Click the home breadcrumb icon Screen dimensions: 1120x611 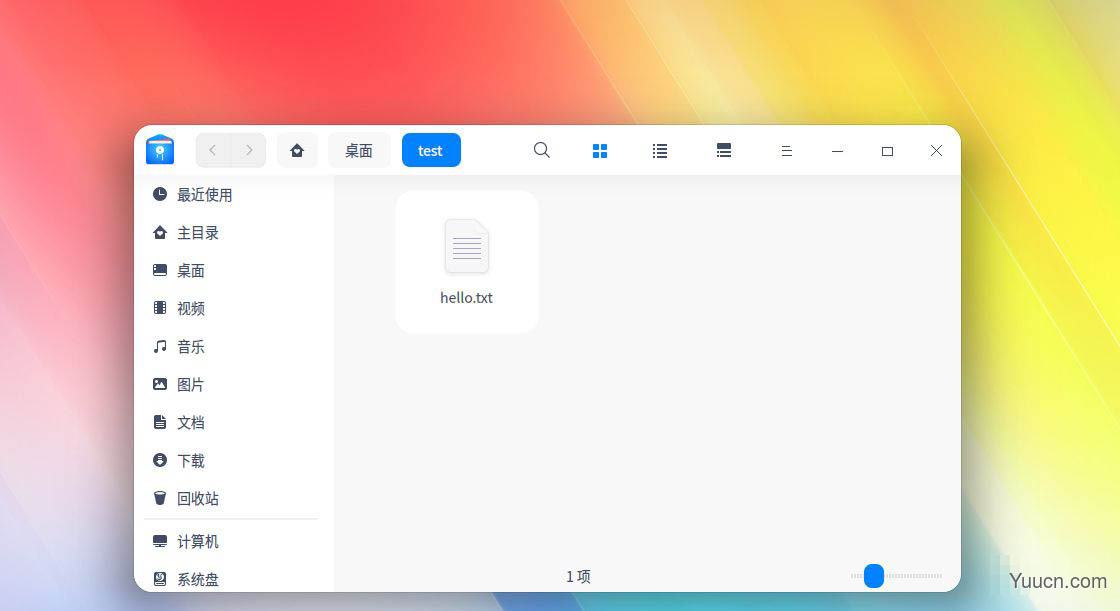click(297, 150)
